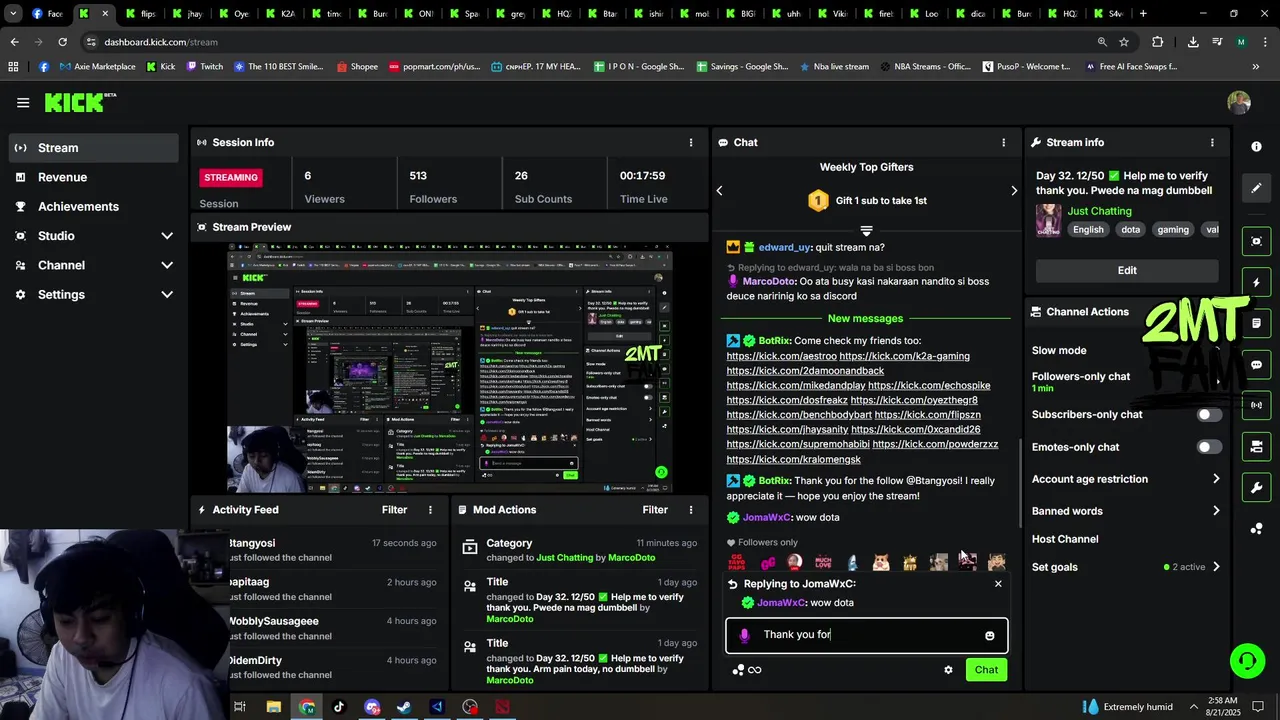Open Mod Actions three-dot menu
This screenshot has width=1280, height=720.
tap(690, 510)
